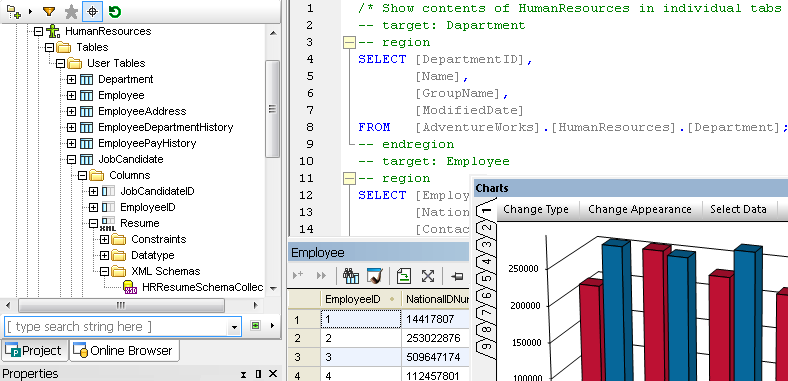This screenshot has height=381, width=788.
Task: Collapse the Tables folder node
Action: (49, 47)
